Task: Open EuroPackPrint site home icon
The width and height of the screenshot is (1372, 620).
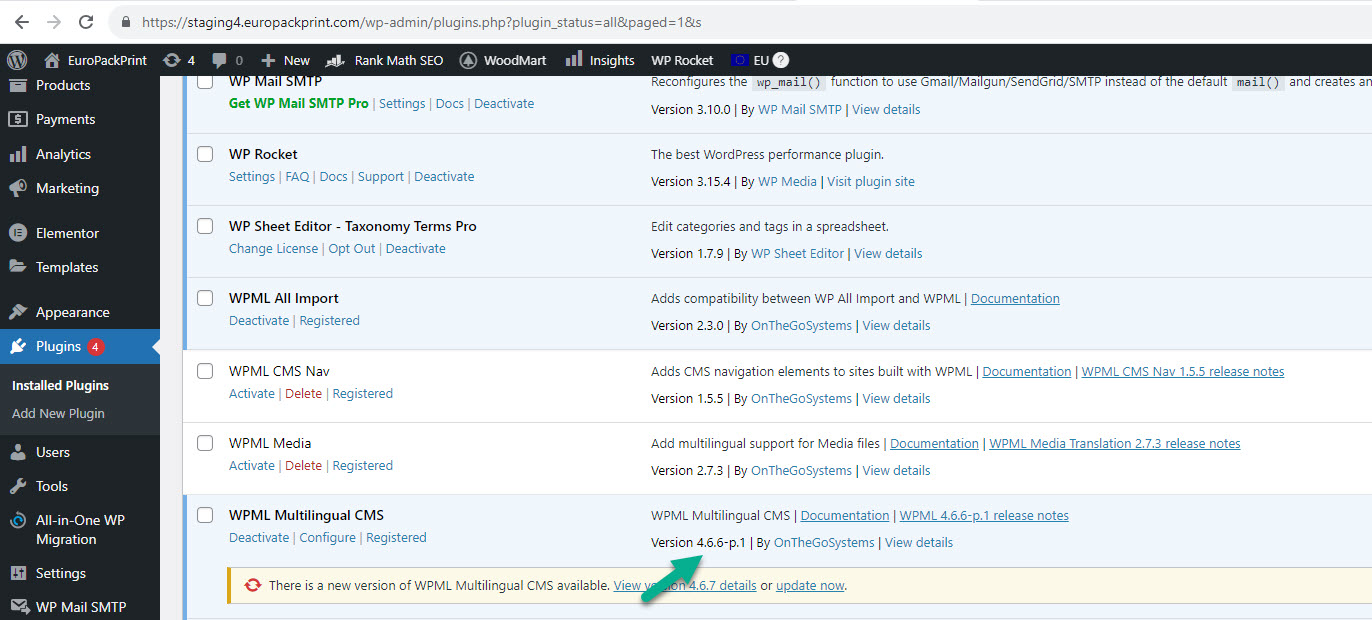Action: (54, 60)
